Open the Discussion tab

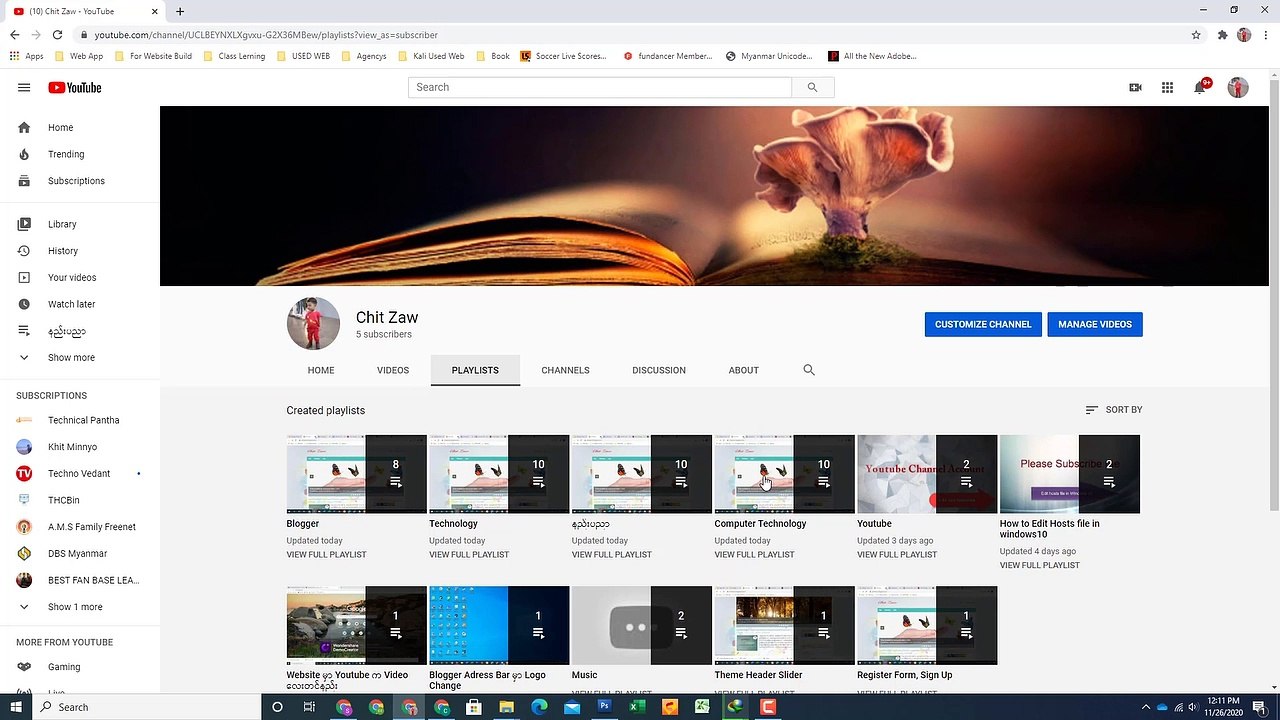click(x=659, y=370)
